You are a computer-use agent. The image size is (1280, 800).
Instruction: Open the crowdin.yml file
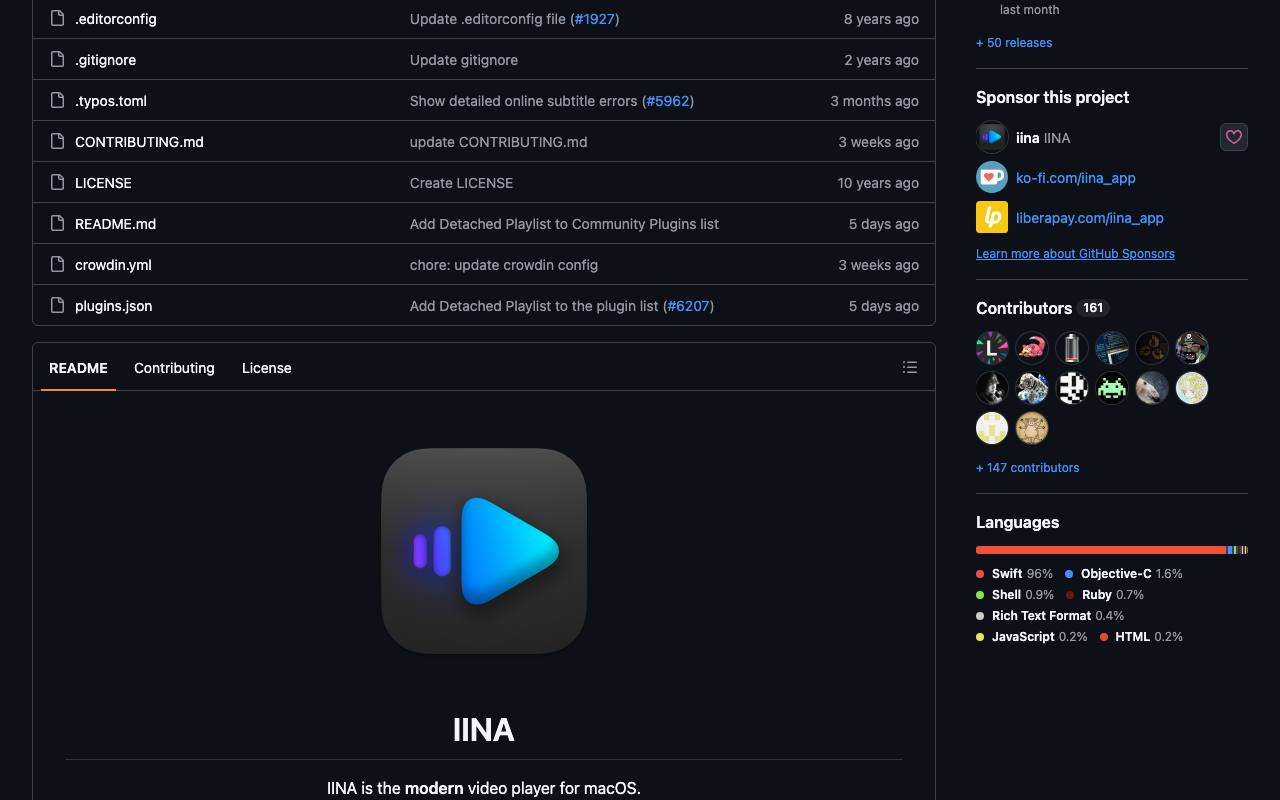point(113,264)
